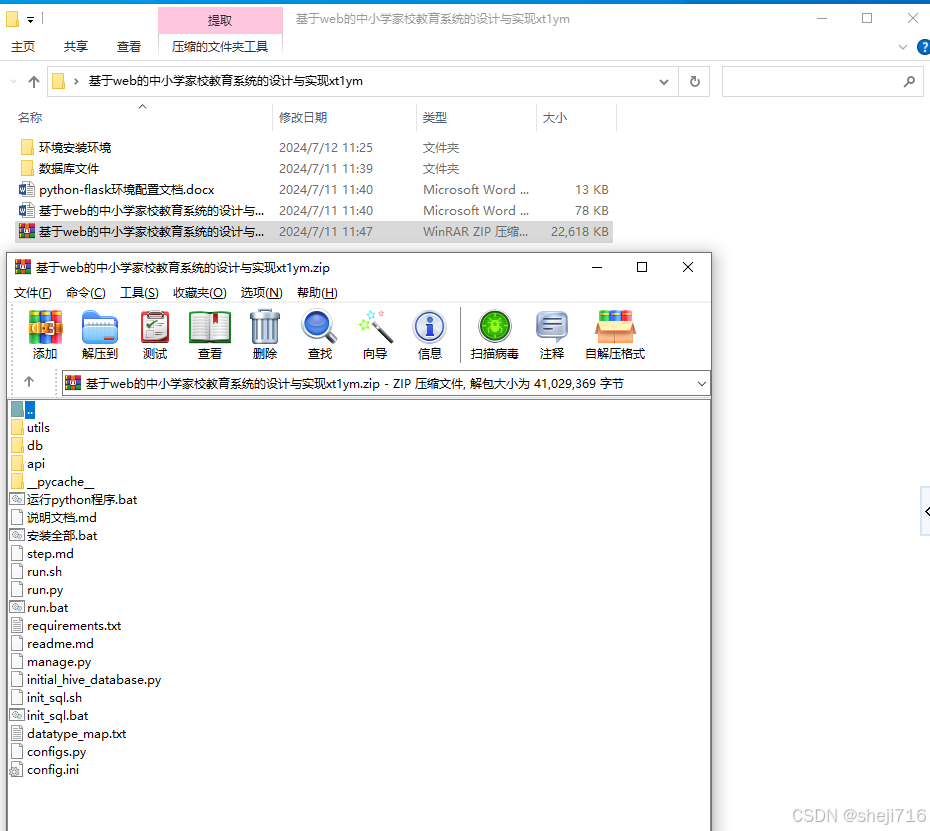Open quick access toolbar customize dropdown
This screenshot has height=831, width=930.
(30, 20)
